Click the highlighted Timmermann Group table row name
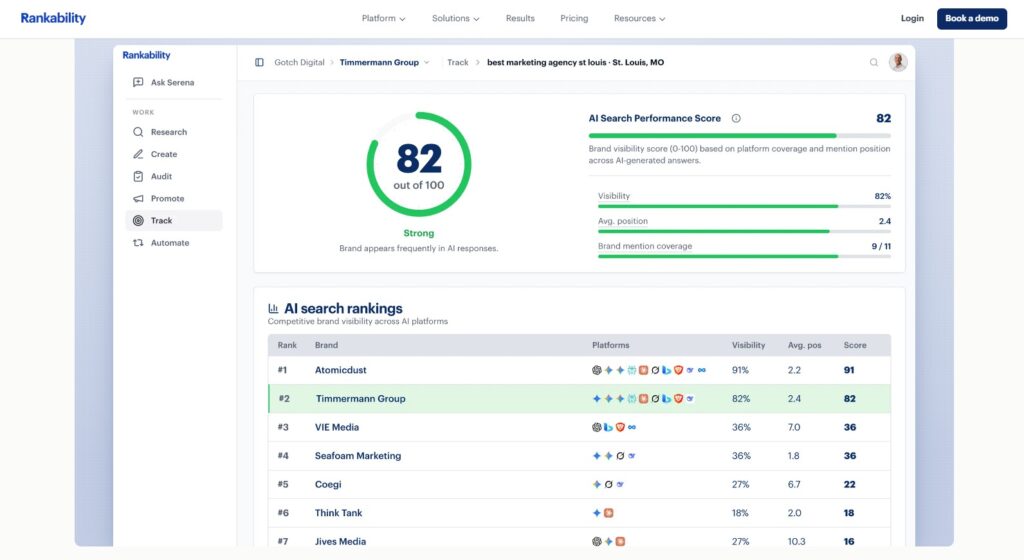 click(360, 399)
